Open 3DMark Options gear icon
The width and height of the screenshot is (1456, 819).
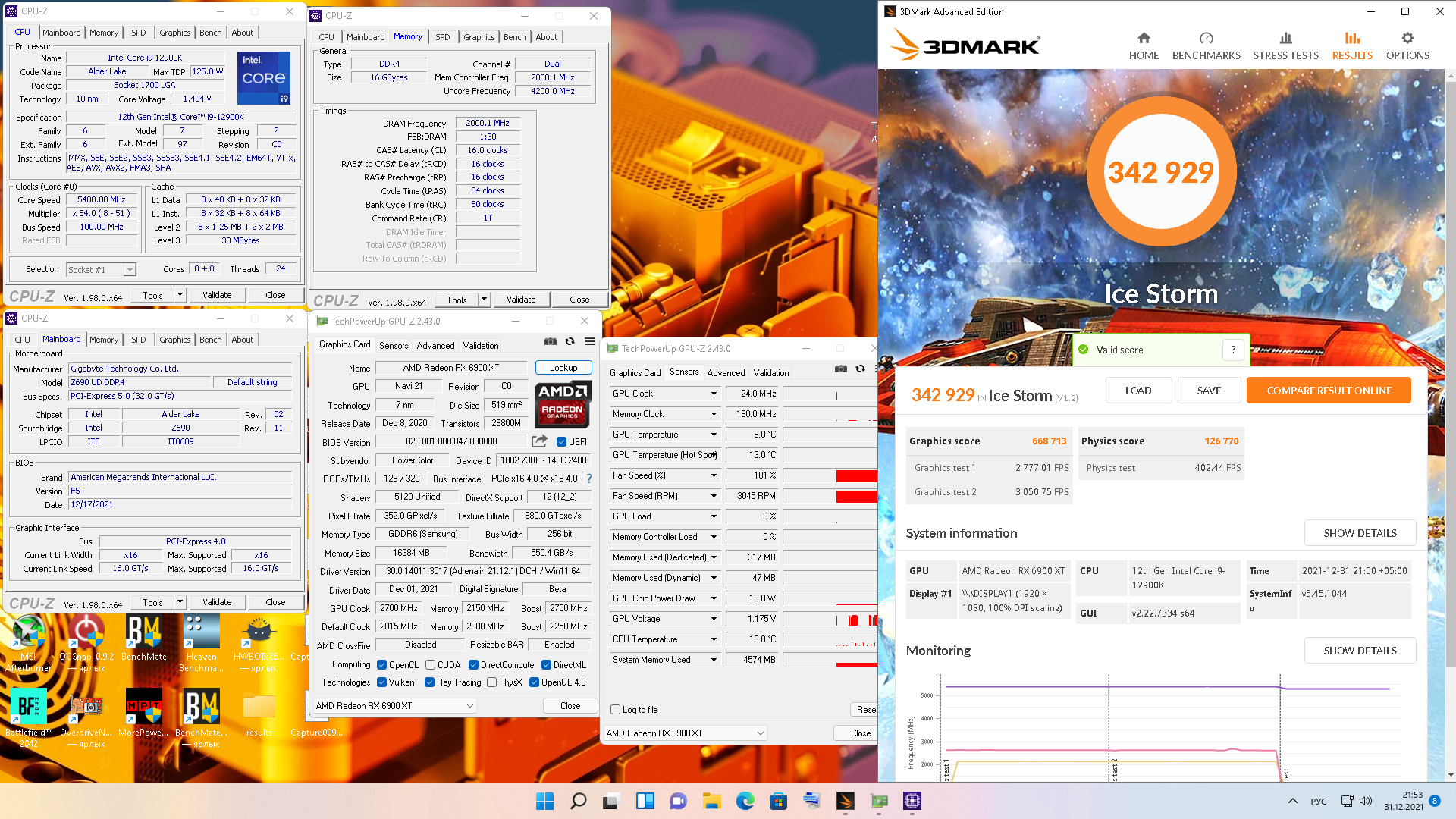click(x=1407, y=38)
